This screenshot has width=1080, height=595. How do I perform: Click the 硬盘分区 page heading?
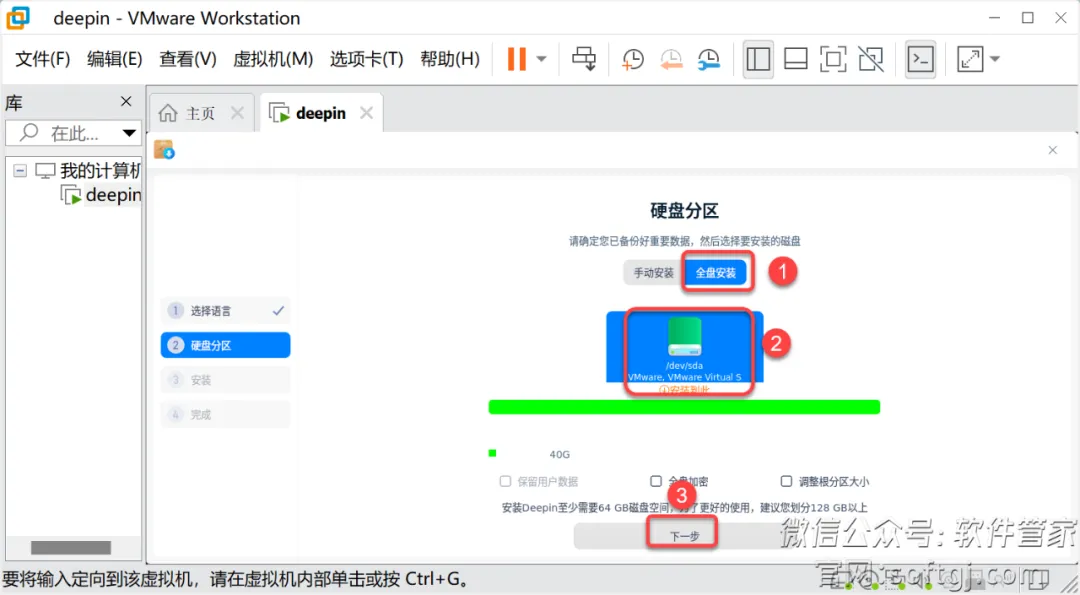click(x=684, y=211)
